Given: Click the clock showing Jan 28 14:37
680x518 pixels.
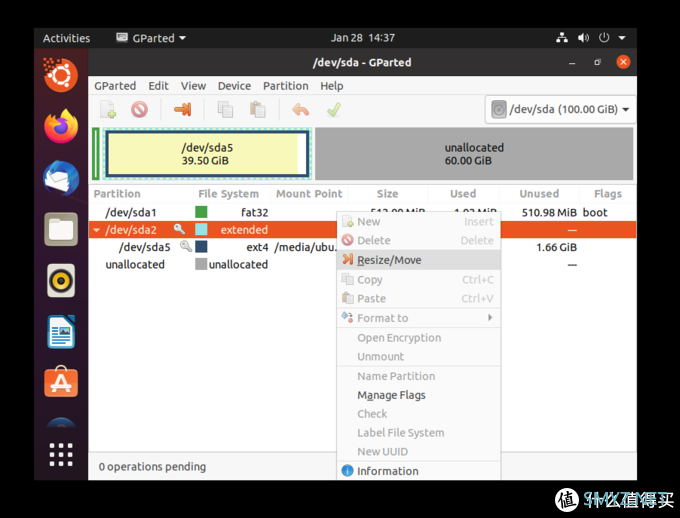Looking at the screenshot, I should (363, 38).
